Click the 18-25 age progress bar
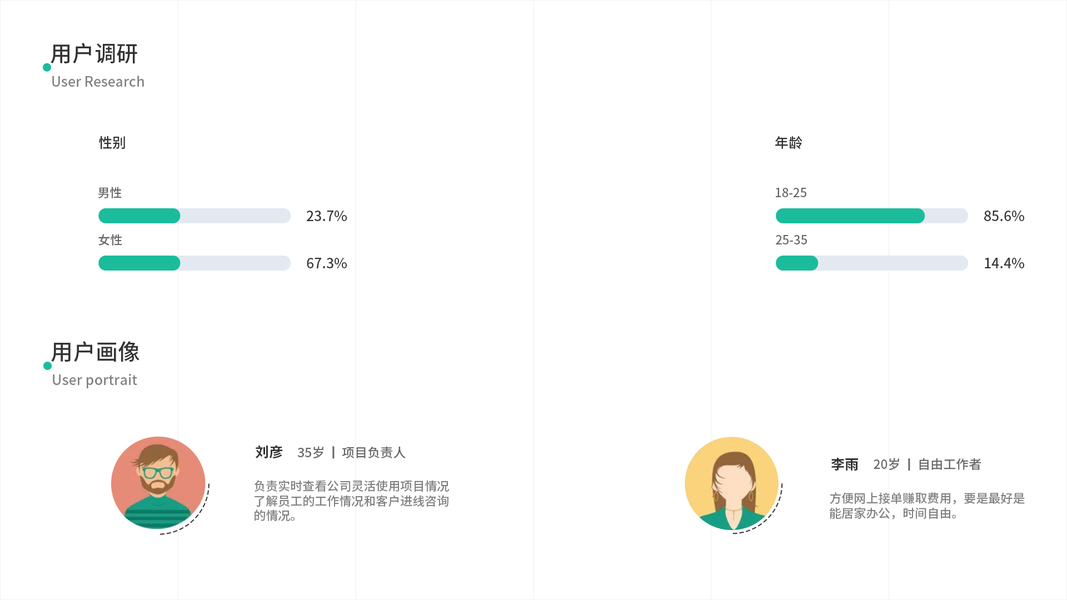Image resolution: width=1067 pixels, height=600 pixels. point(871,216)
